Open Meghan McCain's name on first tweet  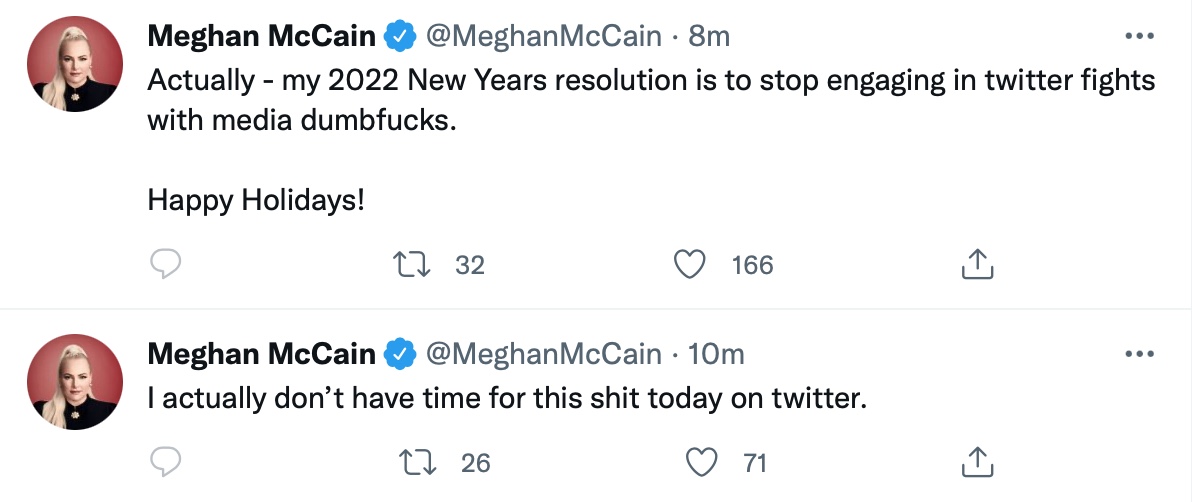(x=262, y=37)
